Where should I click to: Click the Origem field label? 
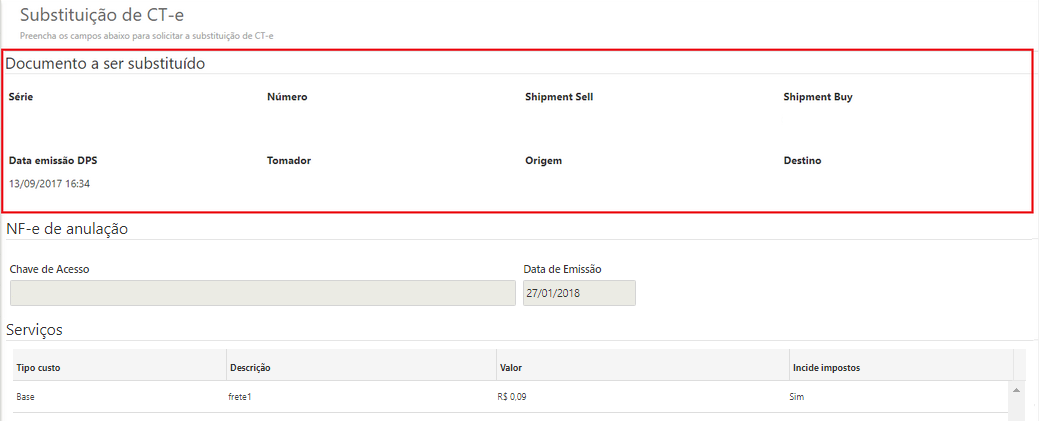[543, 160]
